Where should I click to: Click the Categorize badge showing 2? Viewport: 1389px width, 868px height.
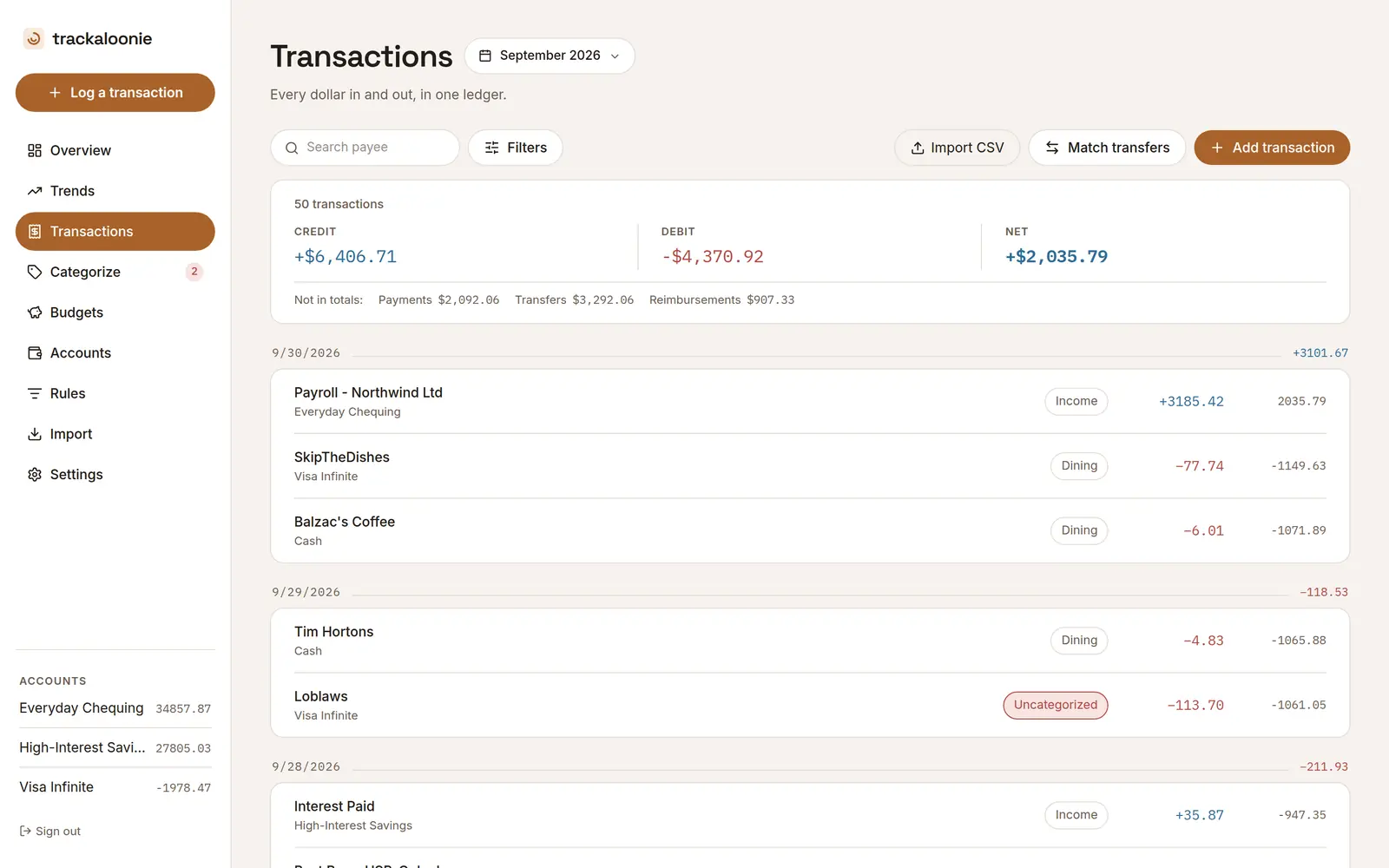(194, 272)
